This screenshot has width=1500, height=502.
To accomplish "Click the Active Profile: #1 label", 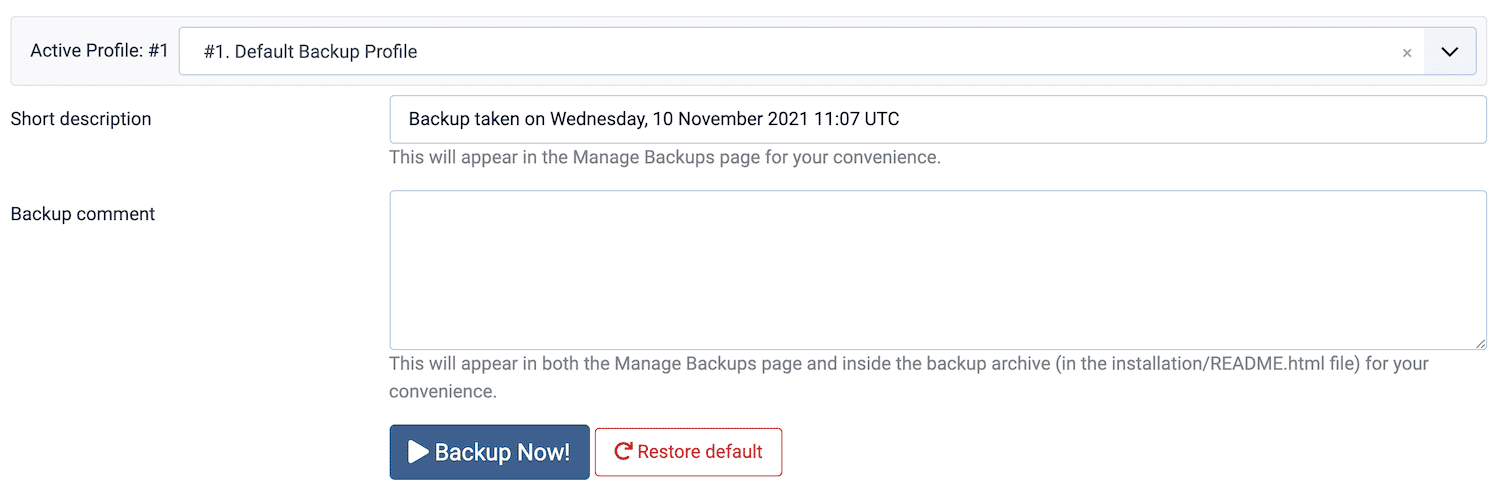I will click(x=99, y=51).
